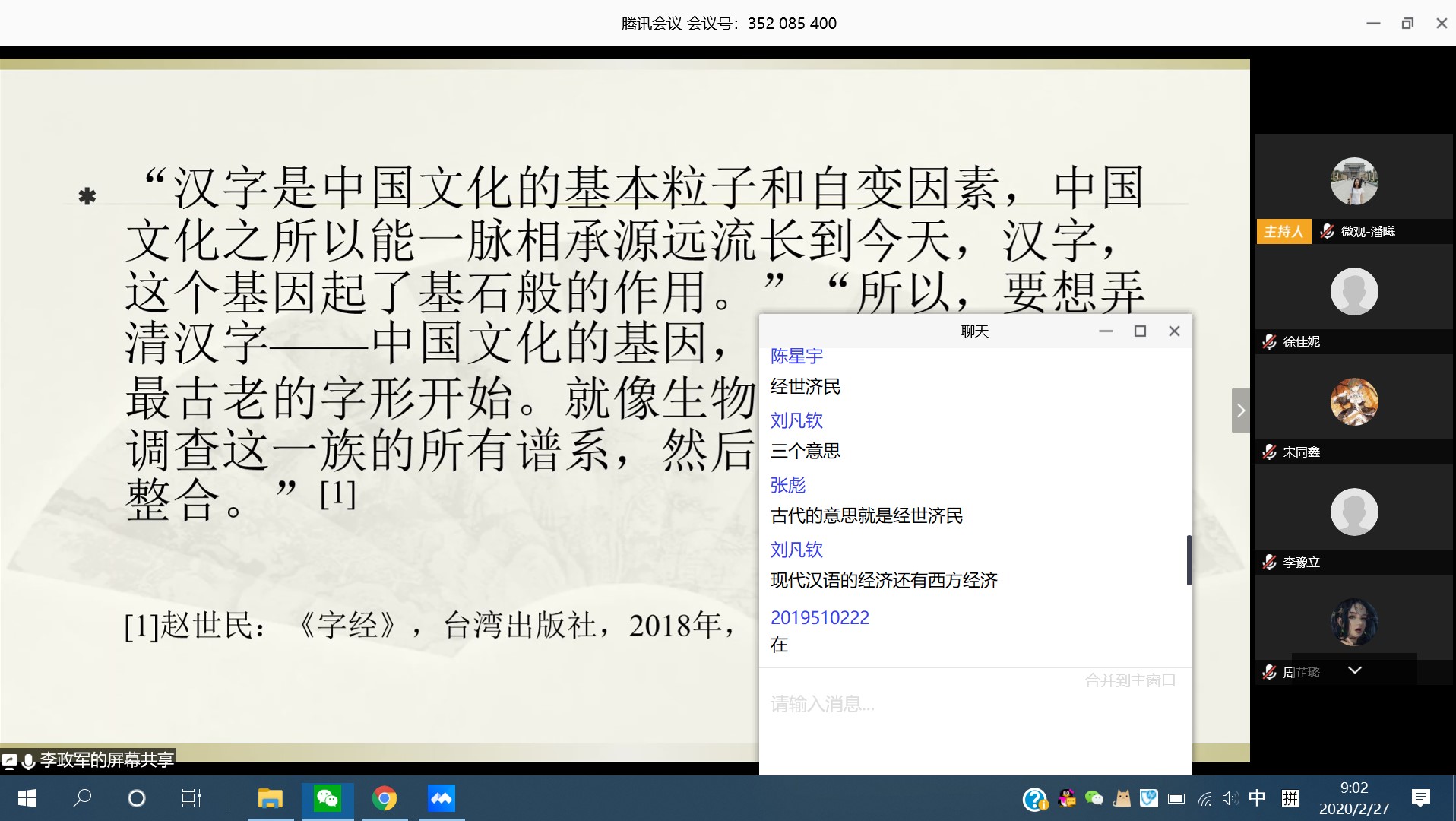Image resolution: width=1456 pixels, height=821 pixels.
Task: Launch Google Chrome from taskbar
Action: coord(385,798)
